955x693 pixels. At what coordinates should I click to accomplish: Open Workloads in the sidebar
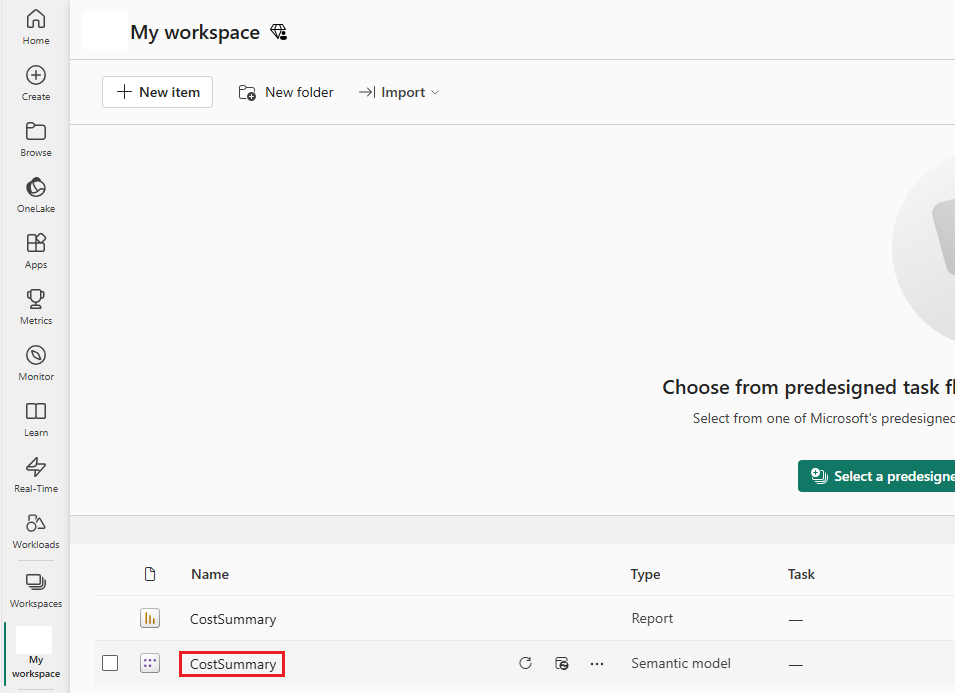(x=36, y=532)
